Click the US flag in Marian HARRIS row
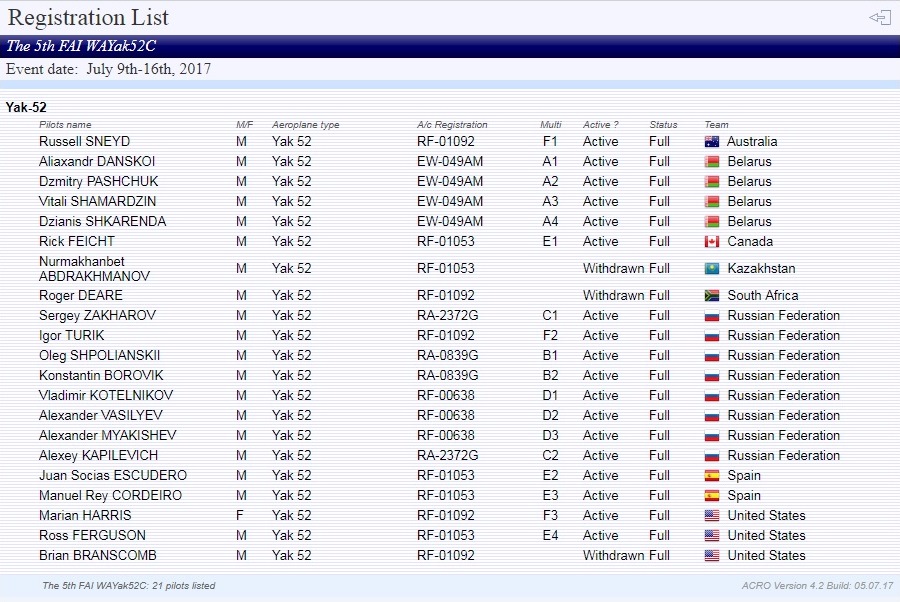 pyautogui.click(x=712, y=516)
